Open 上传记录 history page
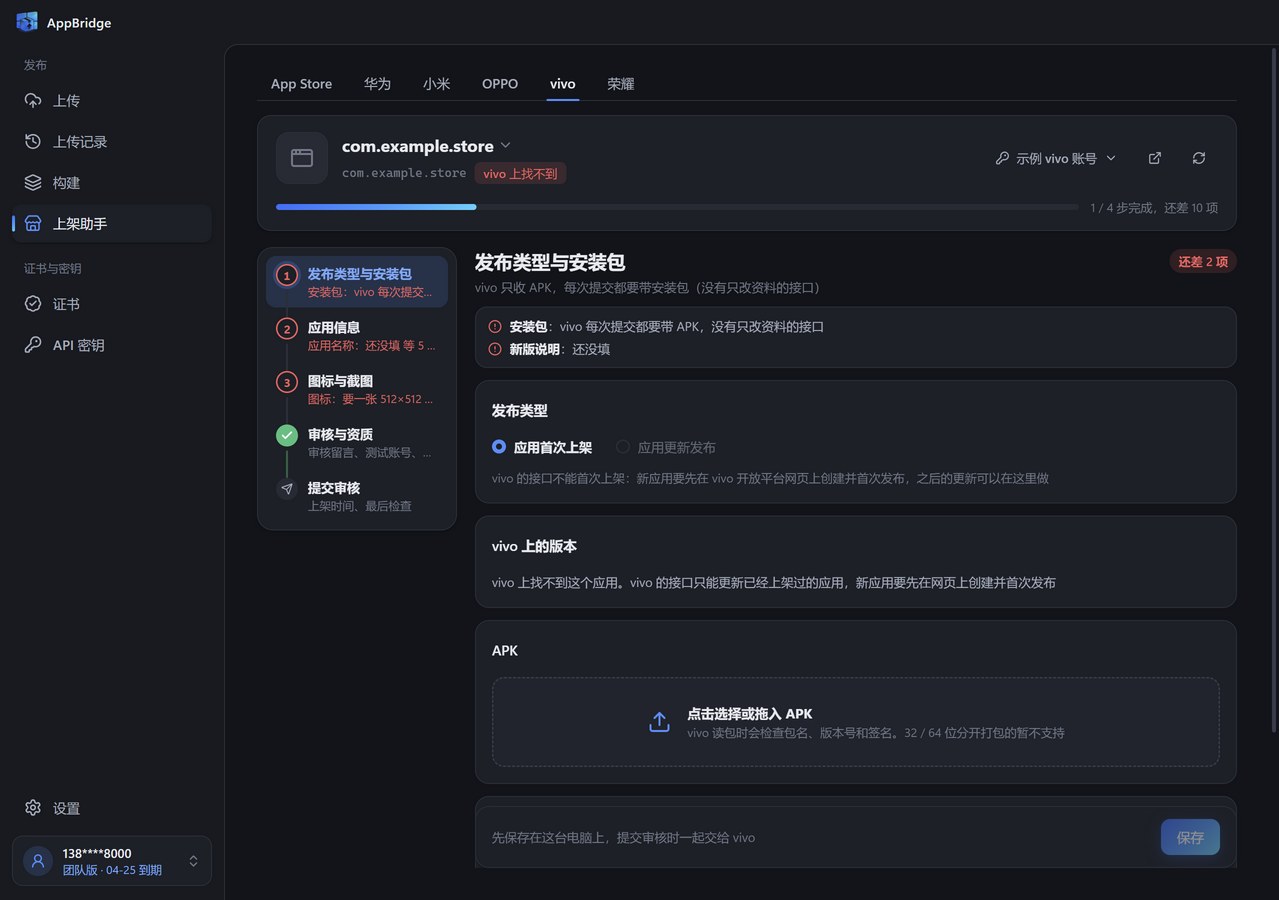1279x900 pixels. 112,142
